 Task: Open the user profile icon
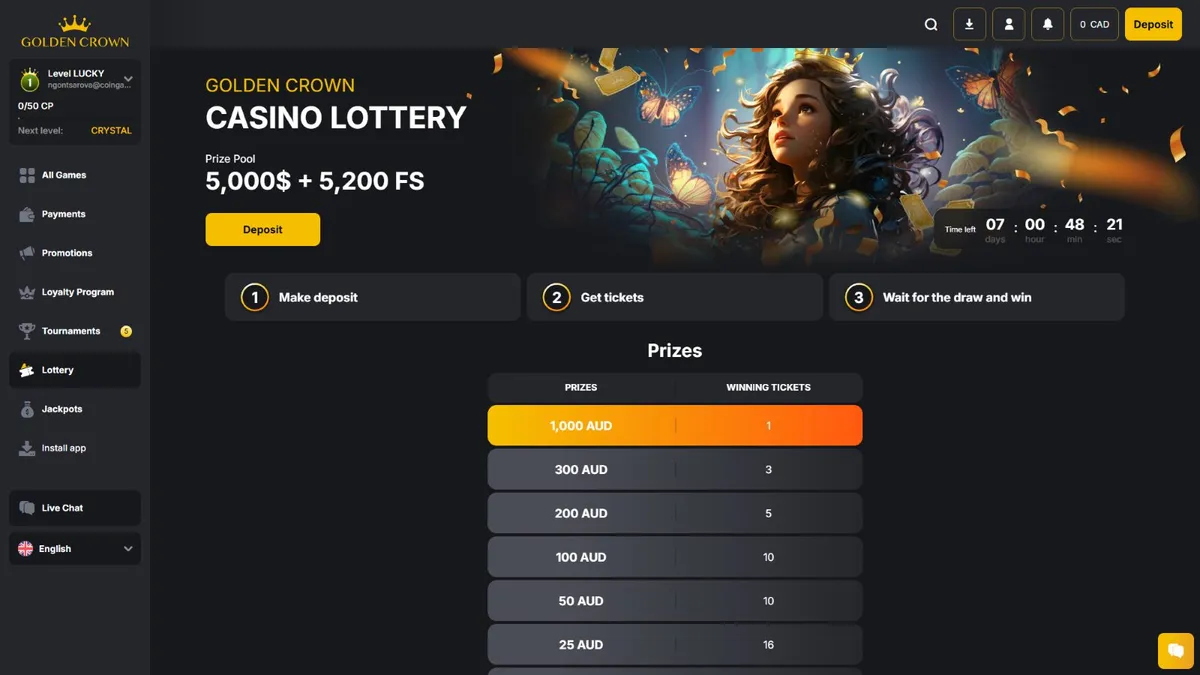pos(1008,24)
